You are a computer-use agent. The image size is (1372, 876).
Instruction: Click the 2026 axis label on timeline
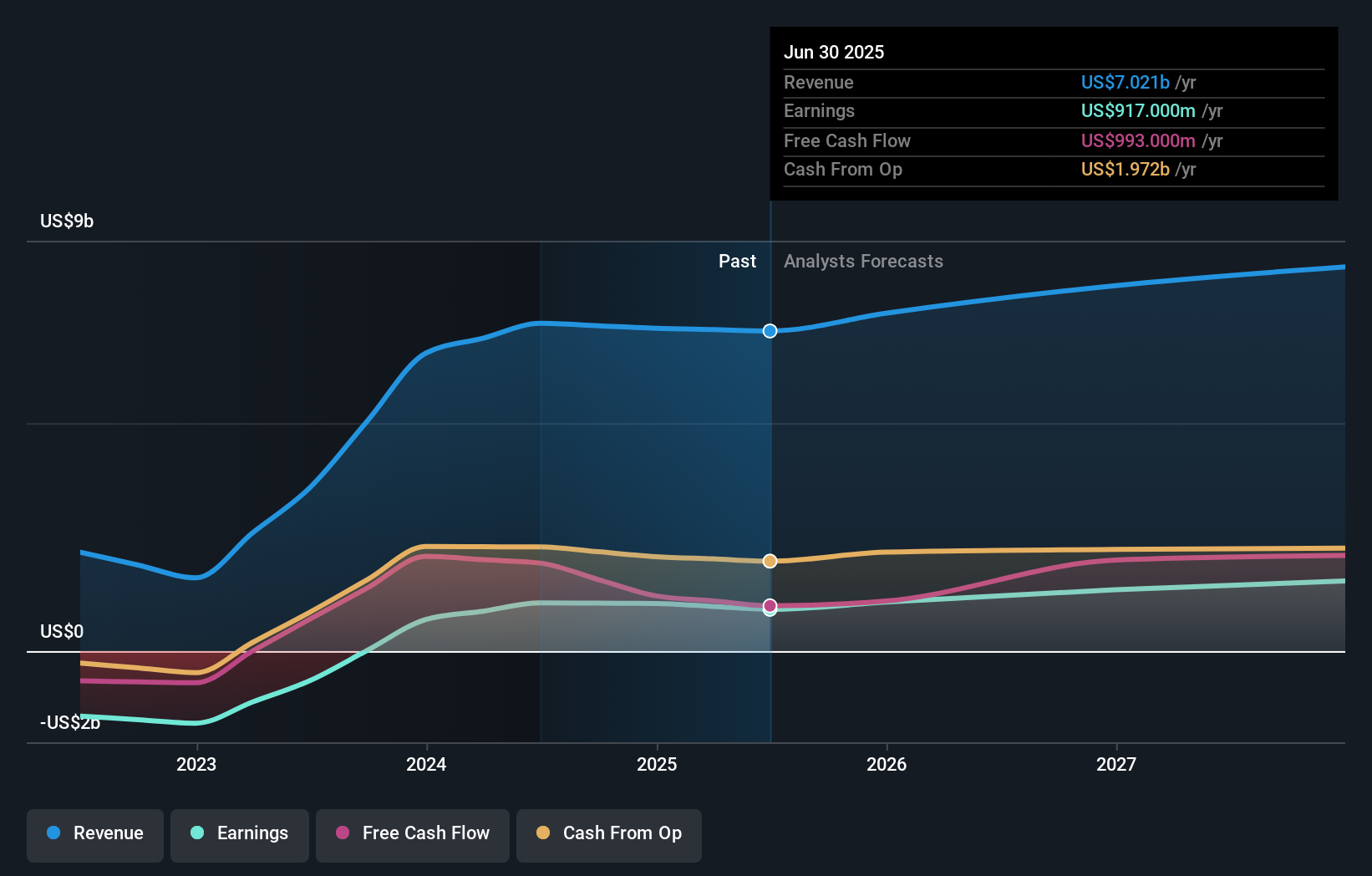pyautogui.click(x=887, y=764)
